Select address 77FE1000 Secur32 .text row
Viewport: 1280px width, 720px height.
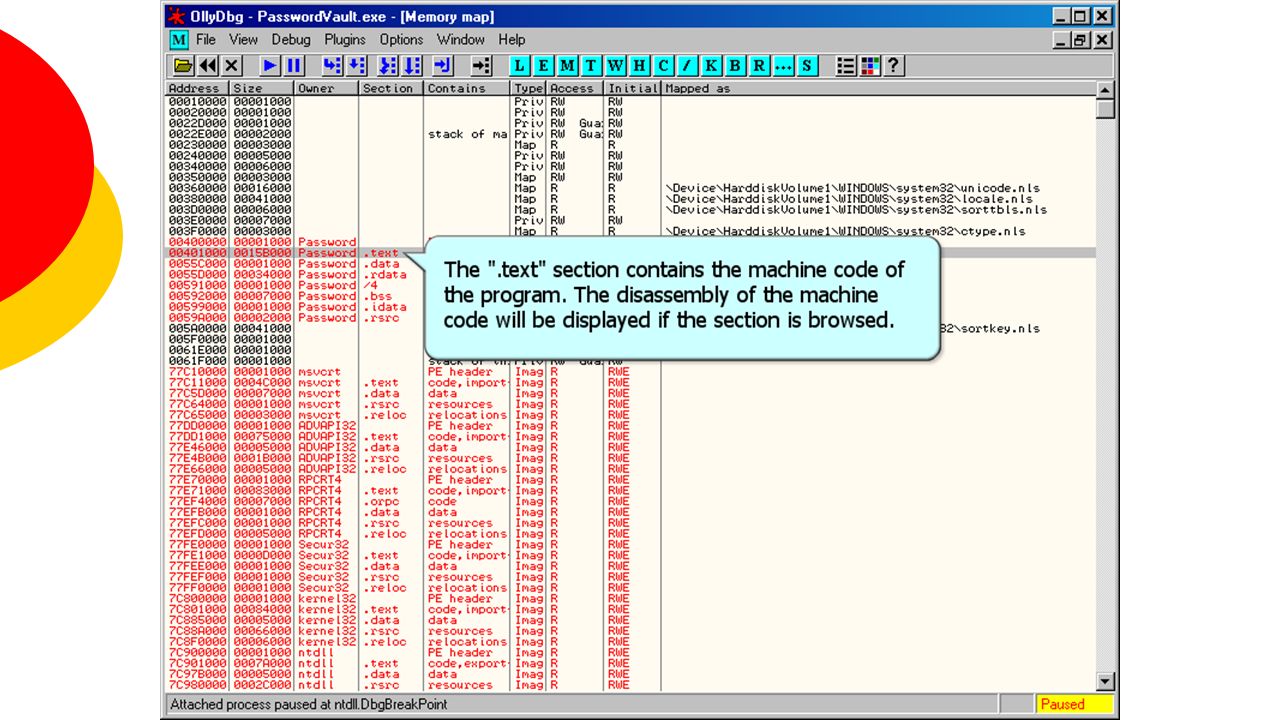click(x=631, y=556)
